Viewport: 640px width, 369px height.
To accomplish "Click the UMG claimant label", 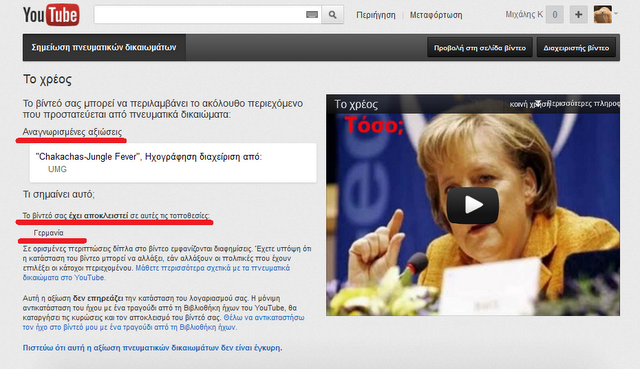I will [57, 169].
